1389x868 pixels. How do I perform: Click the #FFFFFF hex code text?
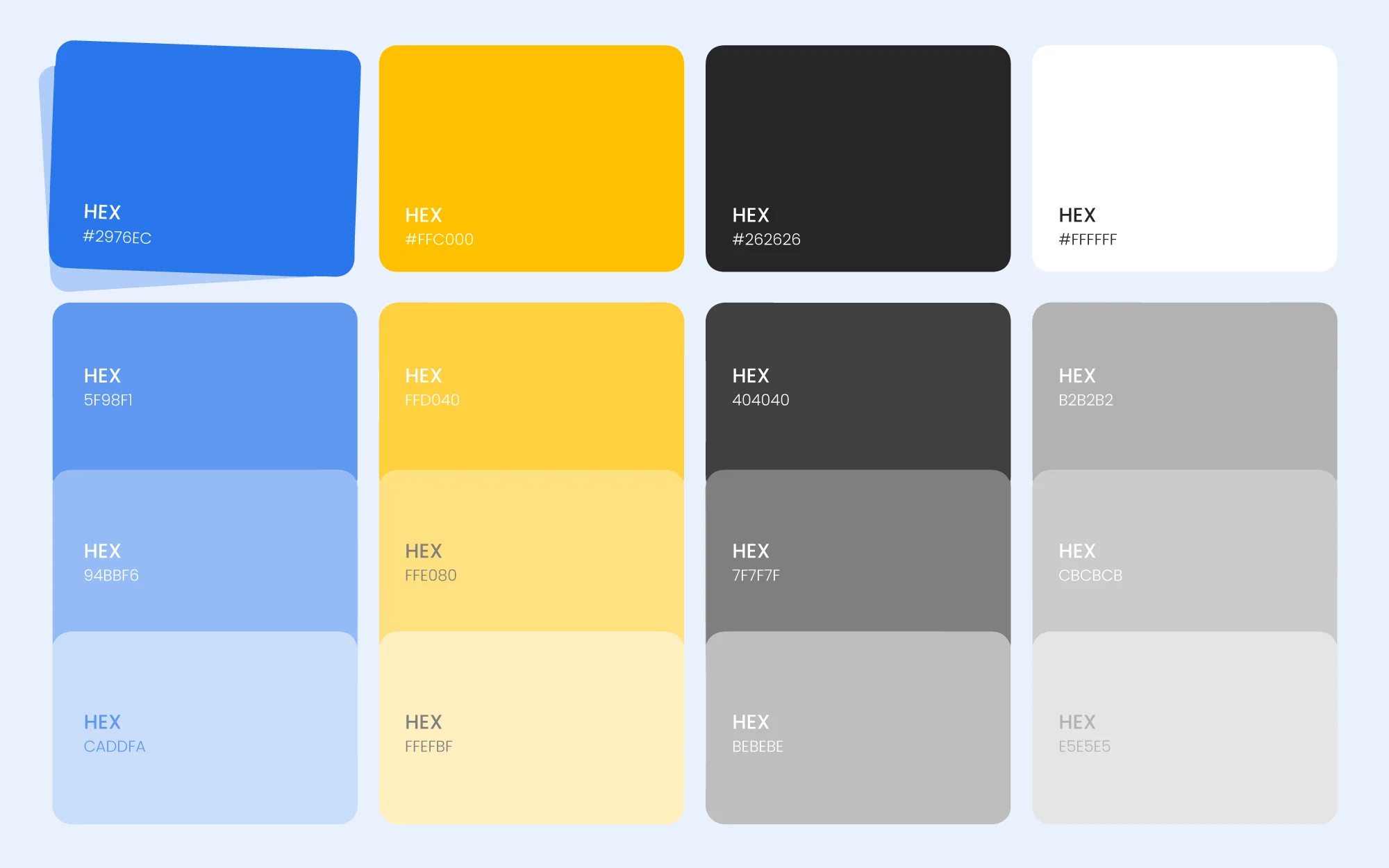point(1088,240)
